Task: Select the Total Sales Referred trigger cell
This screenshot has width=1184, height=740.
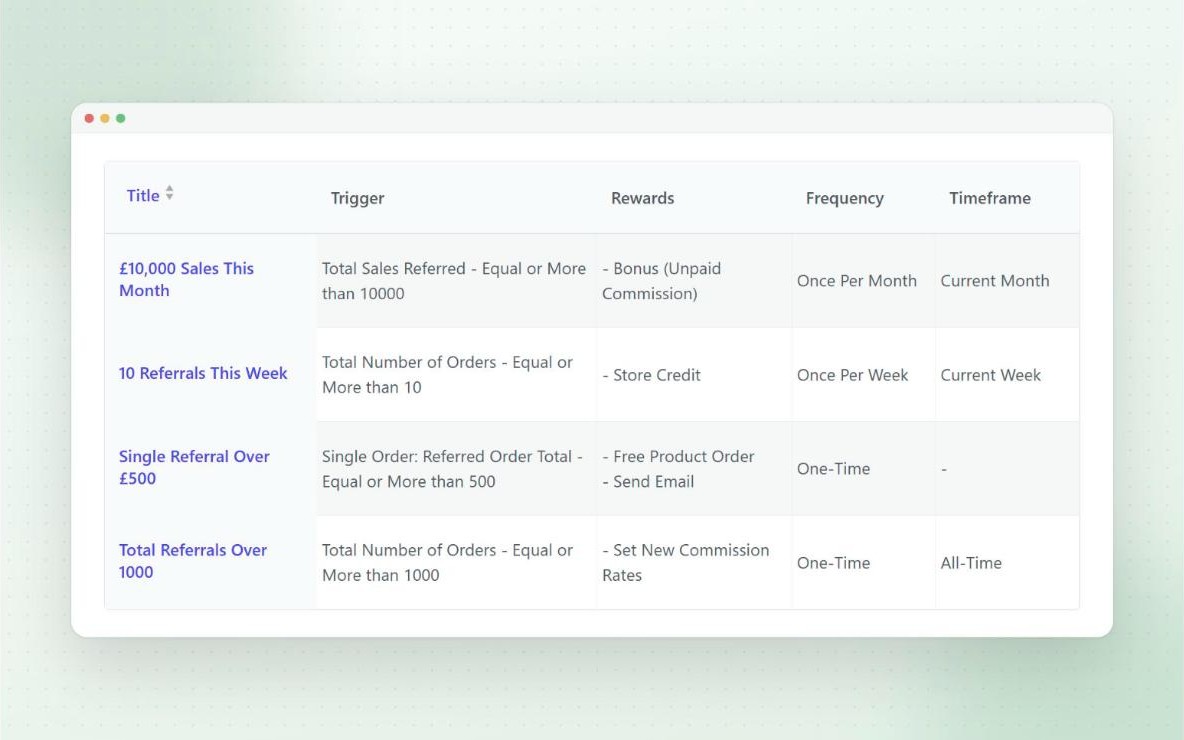Action: (x=454, y=281)
